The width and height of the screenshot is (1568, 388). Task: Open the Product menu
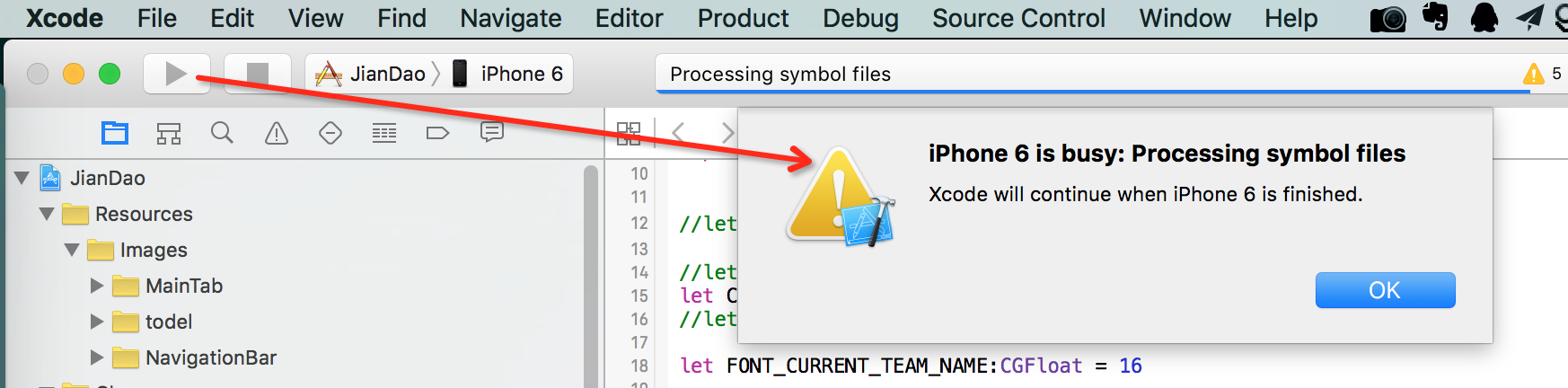pos(743,18)
